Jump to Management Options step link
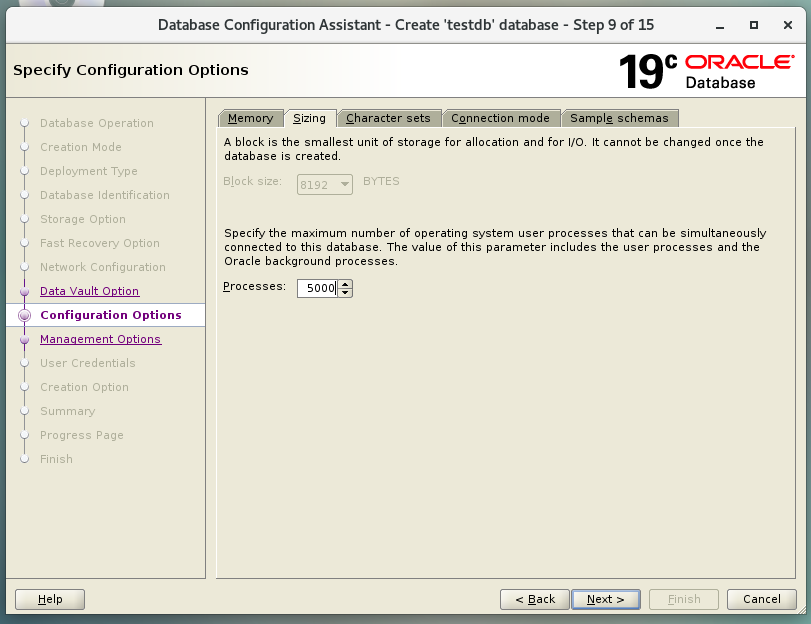The height and width of the screenshot is (624, 811). 100,339
